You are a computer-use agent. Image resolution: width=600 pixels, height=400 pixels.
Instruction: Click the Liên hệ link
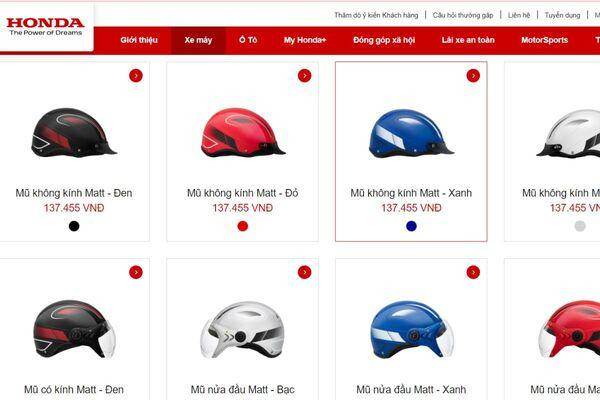click(x=519, y=15)
